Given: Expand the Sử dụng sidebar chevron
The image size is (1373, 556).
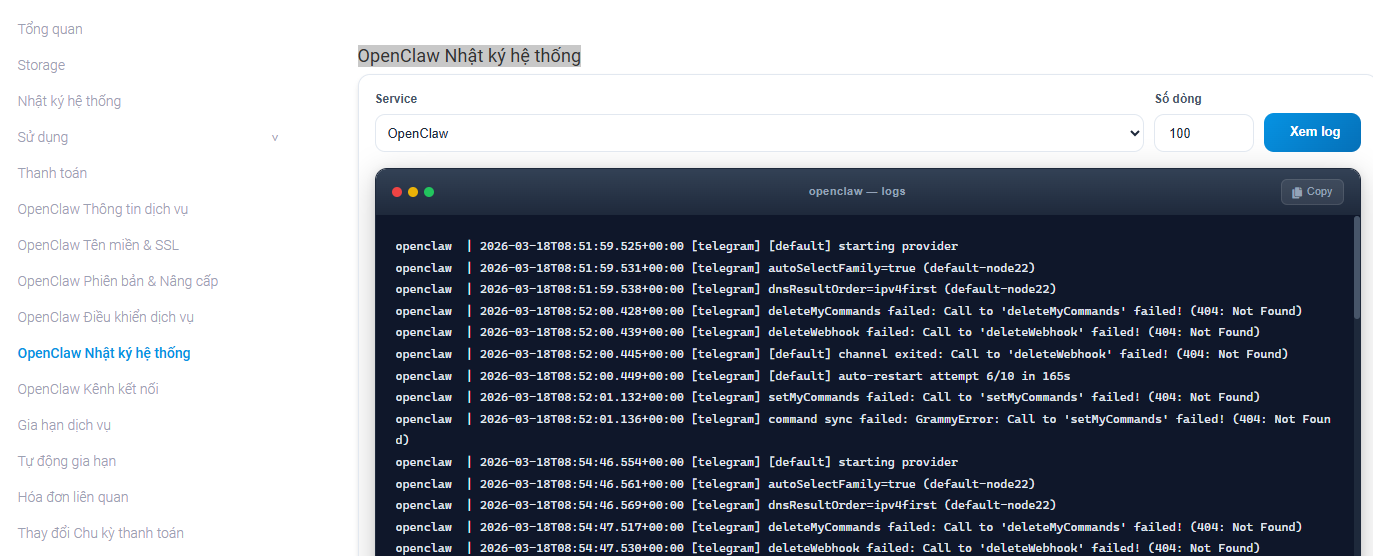Looking at the screenshot, I should 275,138.
